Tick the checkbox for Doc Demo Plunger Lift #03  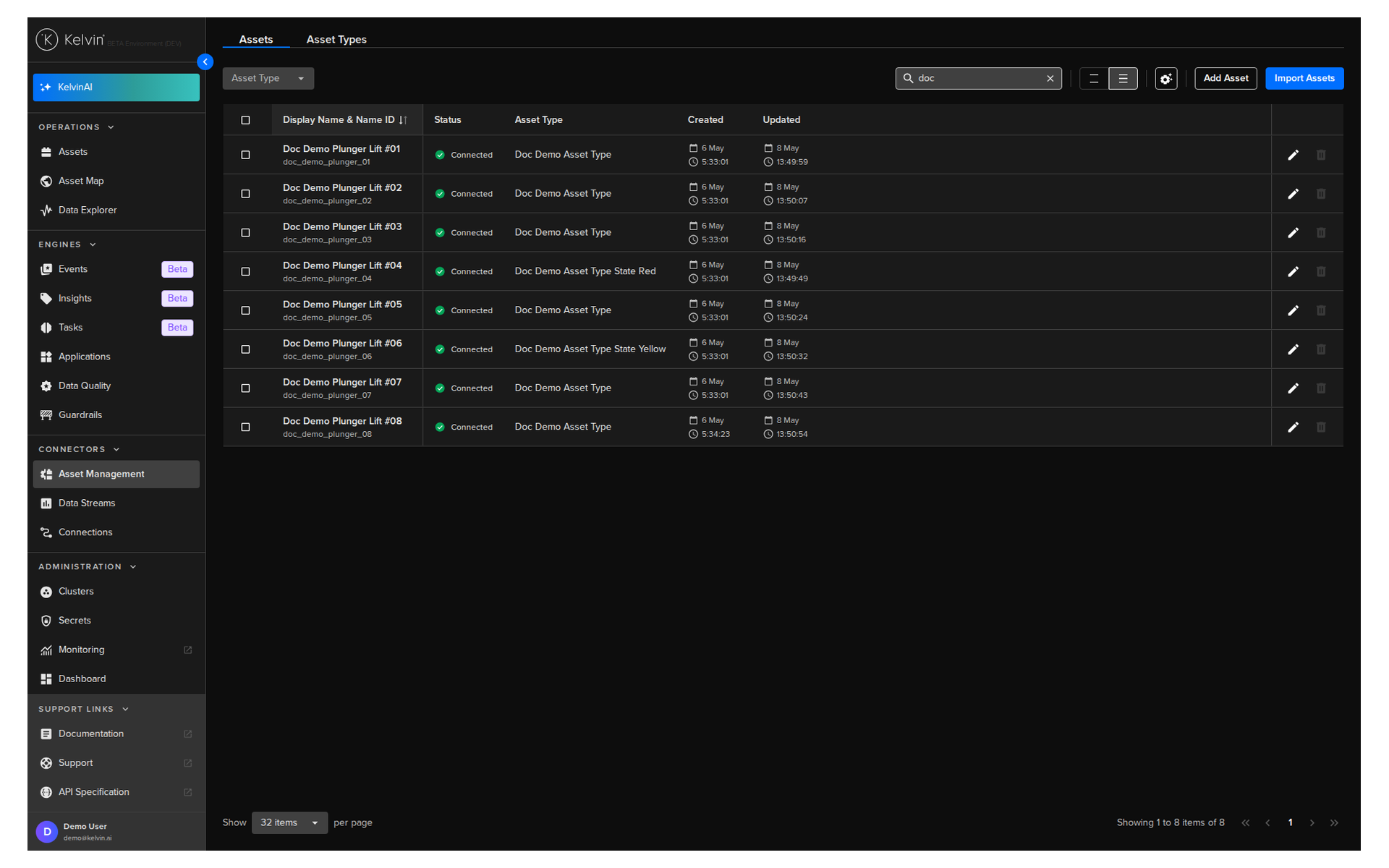click(245, 233)
